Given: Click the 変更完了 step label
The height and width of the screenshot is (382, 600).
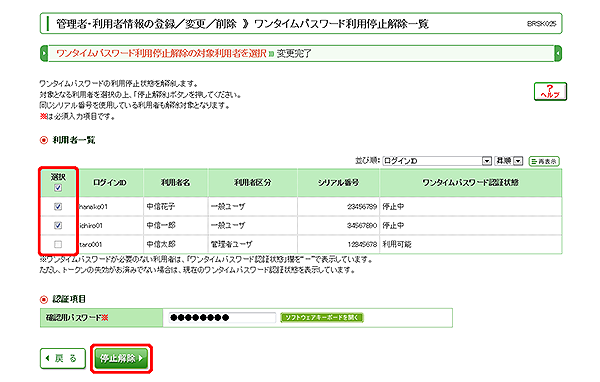Looking at the screenshot, I should tap(294, 53).
